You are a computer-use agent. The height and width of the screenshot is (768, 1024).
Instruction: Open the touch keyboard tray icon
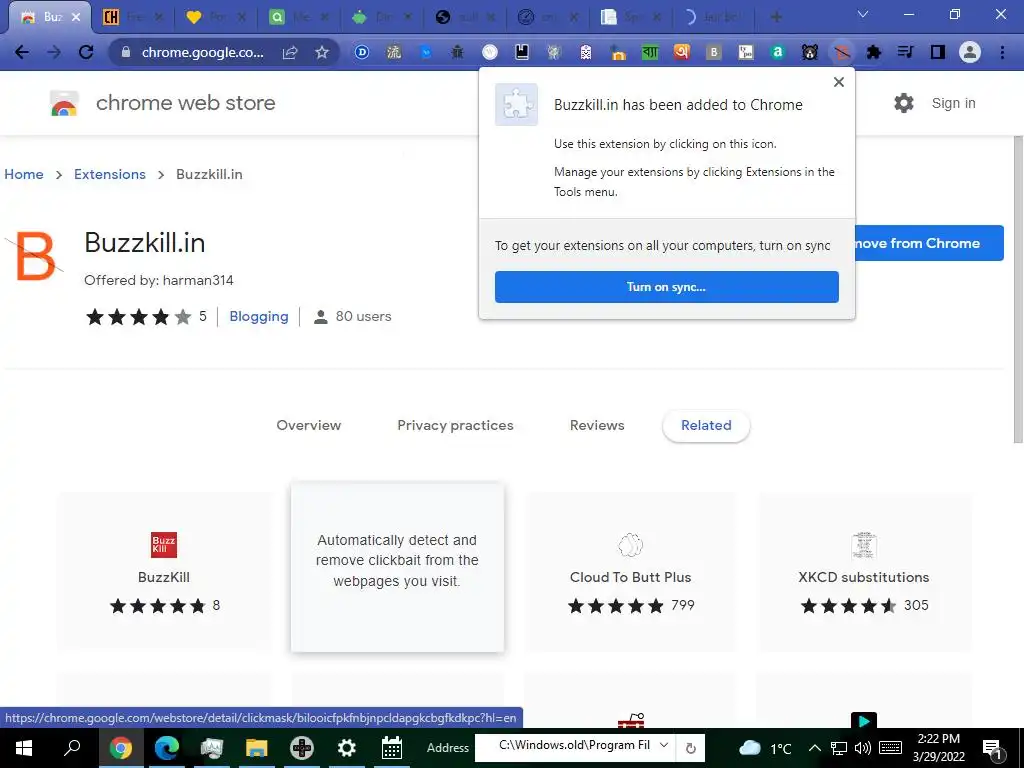click(890, 748)
